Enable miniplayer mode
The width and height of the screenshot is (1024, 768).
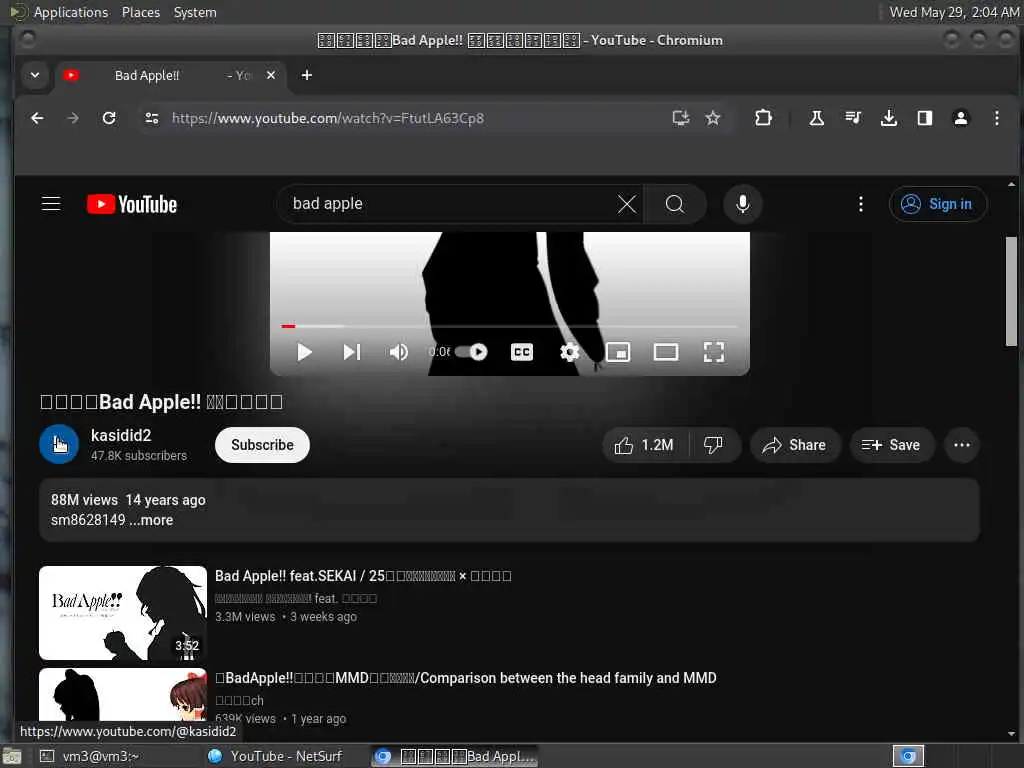click(x=618, y=352)
